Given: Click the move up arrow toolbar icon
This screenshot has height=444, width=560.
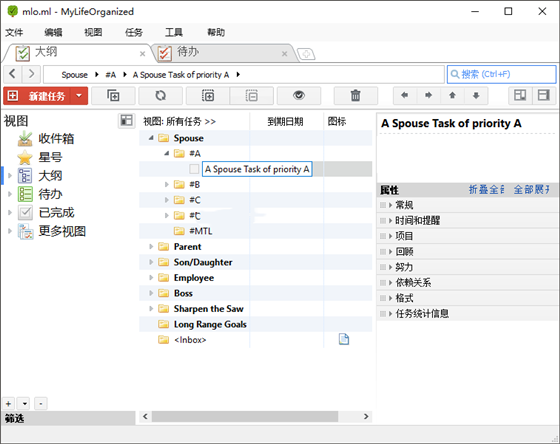Looking at the screenshot, I should 452,95.
